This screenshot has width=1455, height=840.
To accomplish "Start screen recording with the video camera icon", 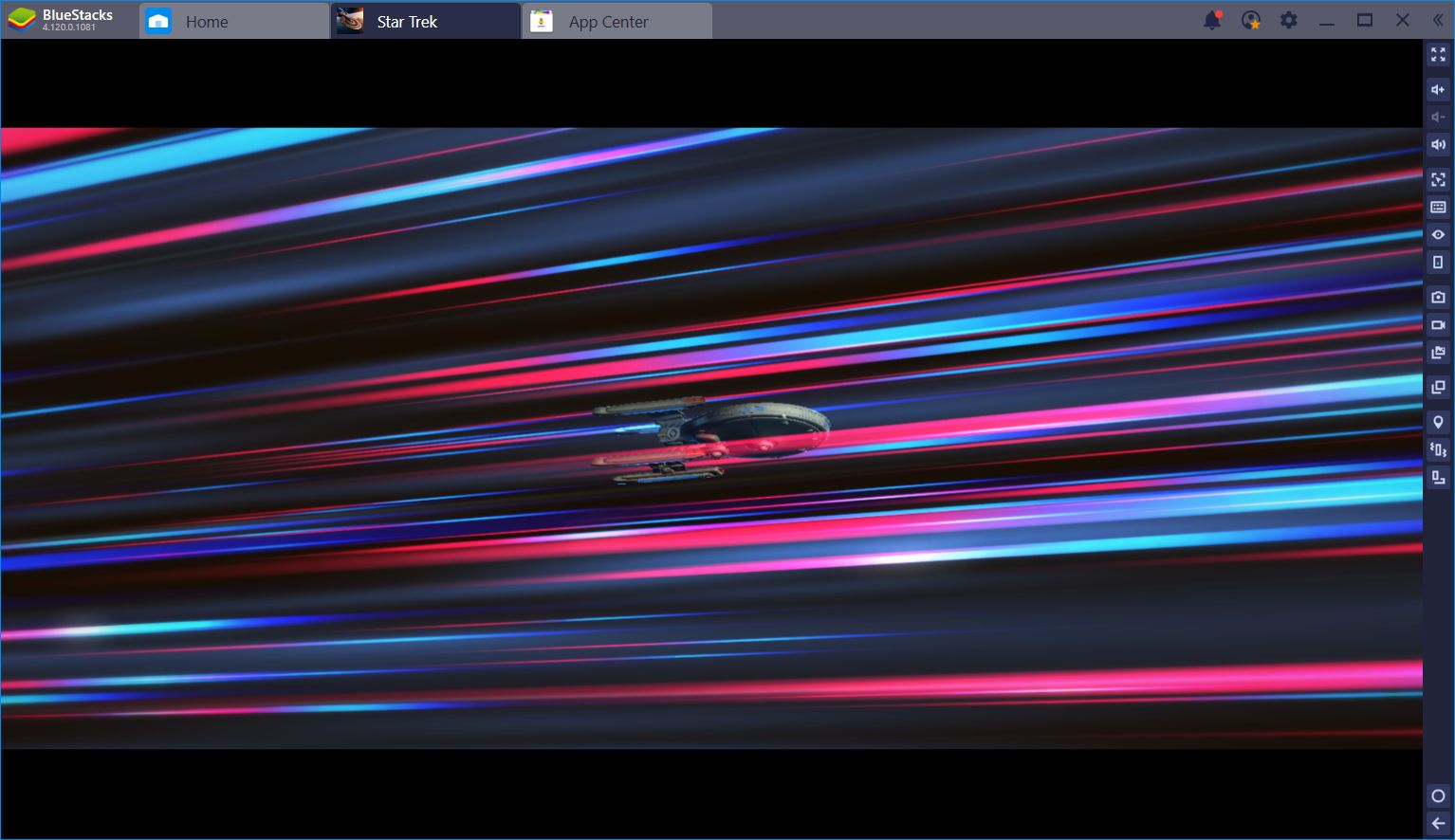I will click(x=1438, y=324).
